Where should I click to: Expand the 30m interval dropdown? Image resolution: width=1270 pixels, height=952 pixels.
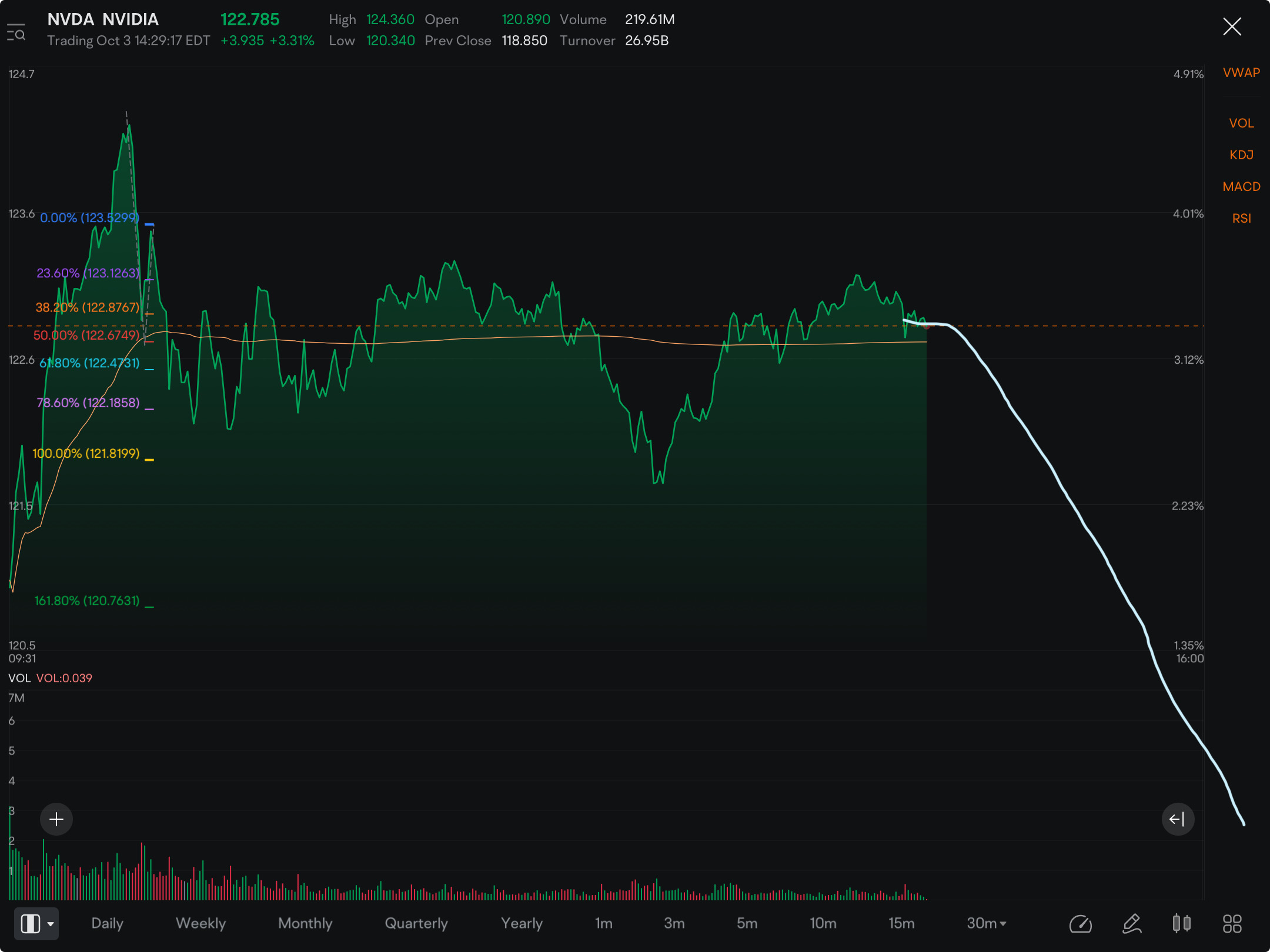tap(987, 923)
